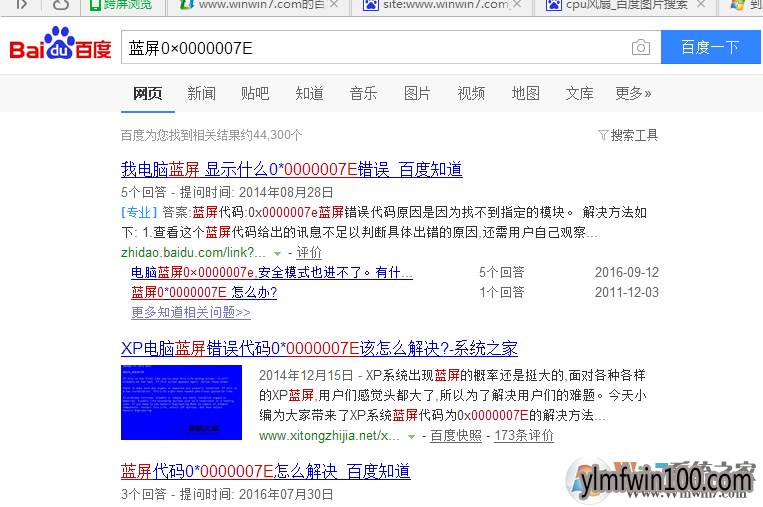
Task: Click the browser forward arrow icon
Action: (x=21, y=5)
